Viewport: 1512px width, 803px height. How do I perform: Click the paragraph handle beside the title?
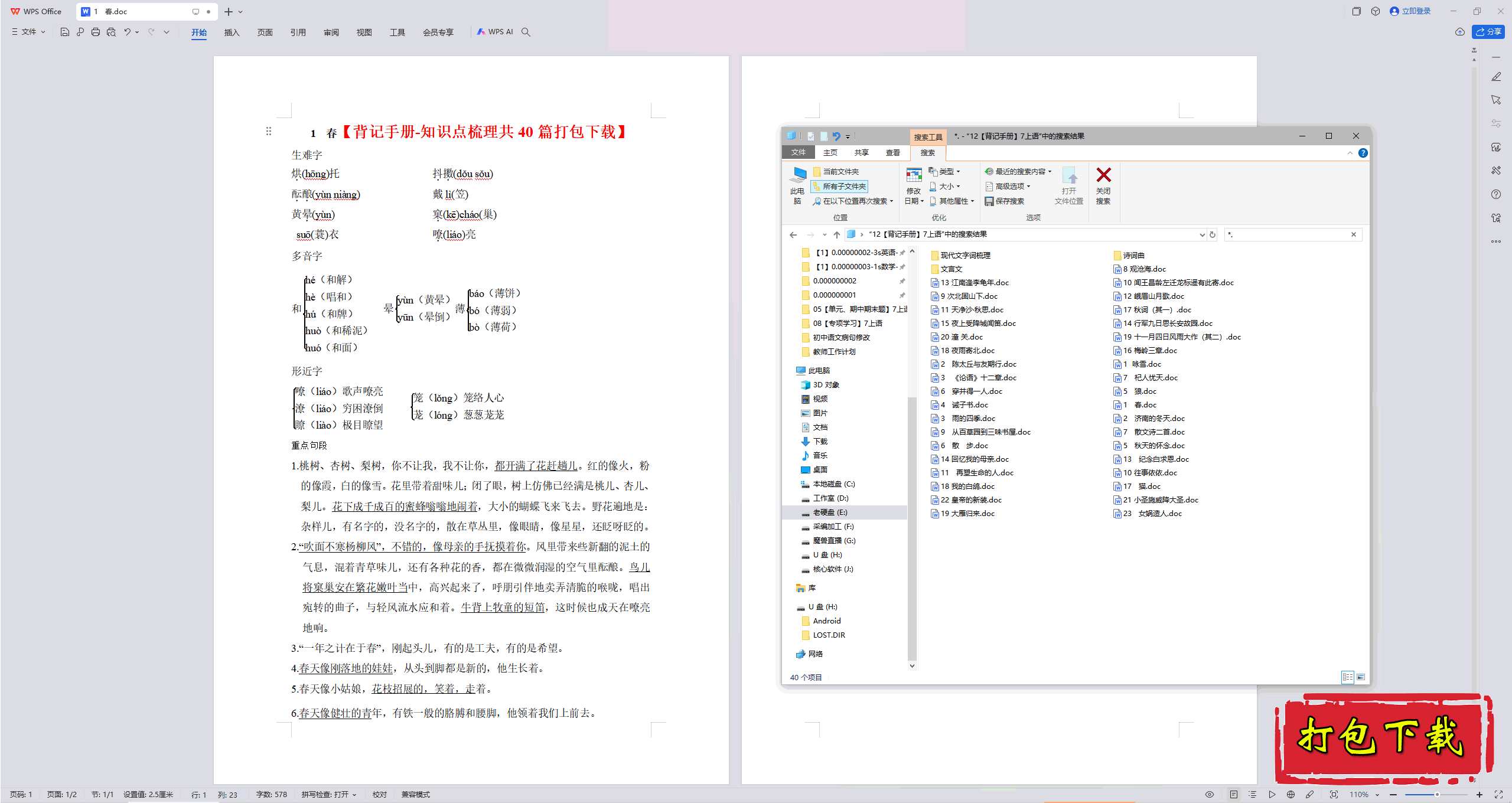(269, 131)
